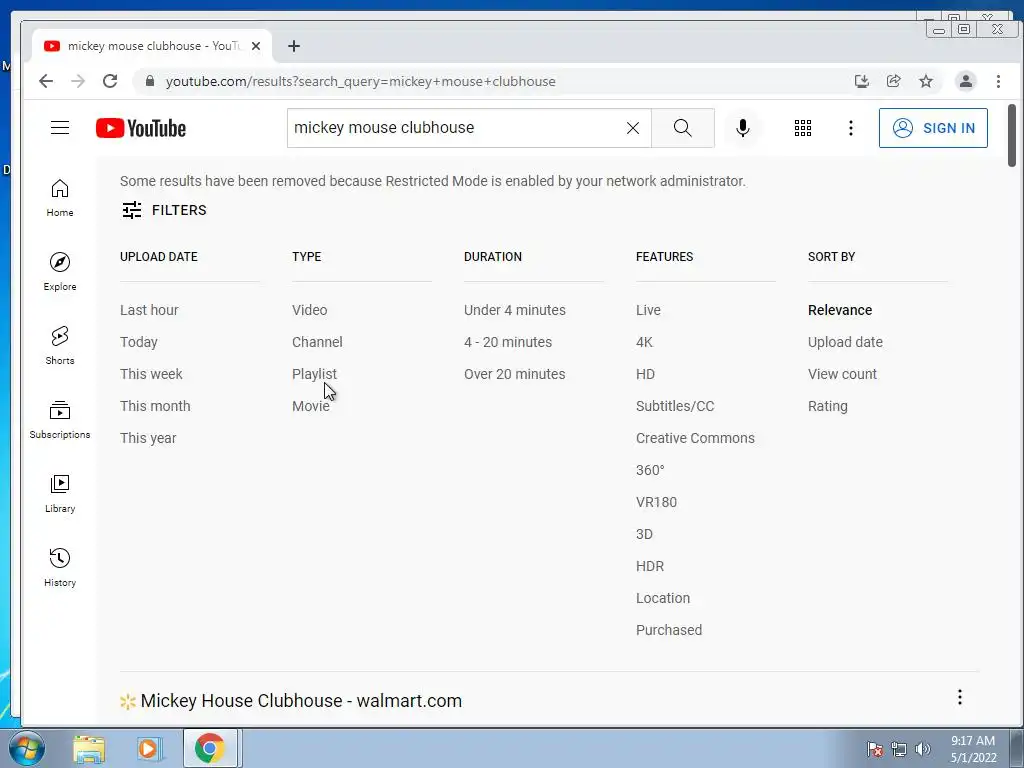
Task: Click the browser address bar URL
Action: (x=360, y=82)
